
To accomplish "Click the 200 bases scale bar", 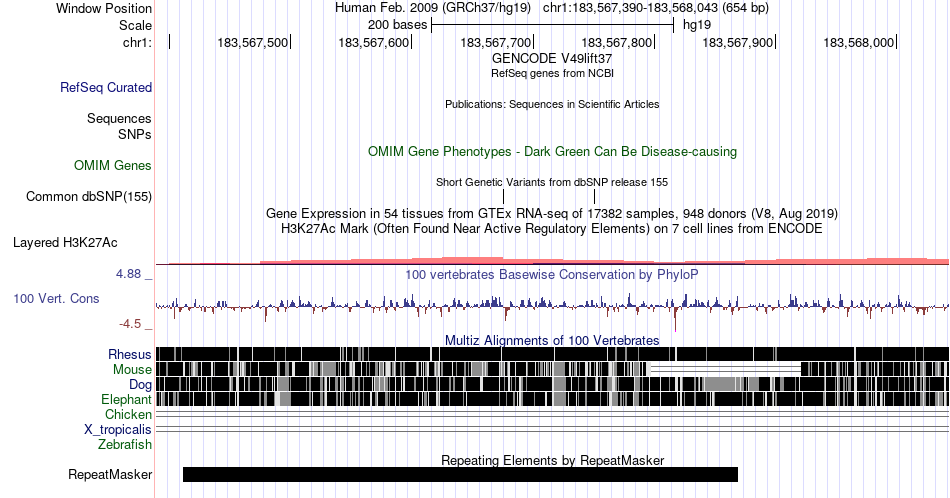I will [552, 25].
